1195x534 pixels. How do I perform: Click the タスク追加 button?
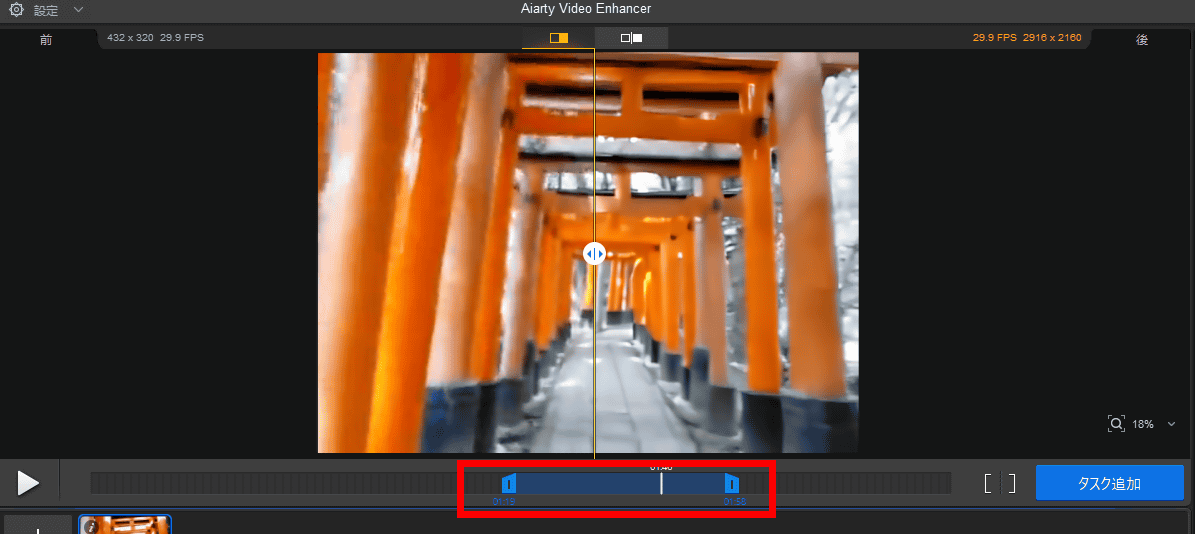click(1109, 484)
